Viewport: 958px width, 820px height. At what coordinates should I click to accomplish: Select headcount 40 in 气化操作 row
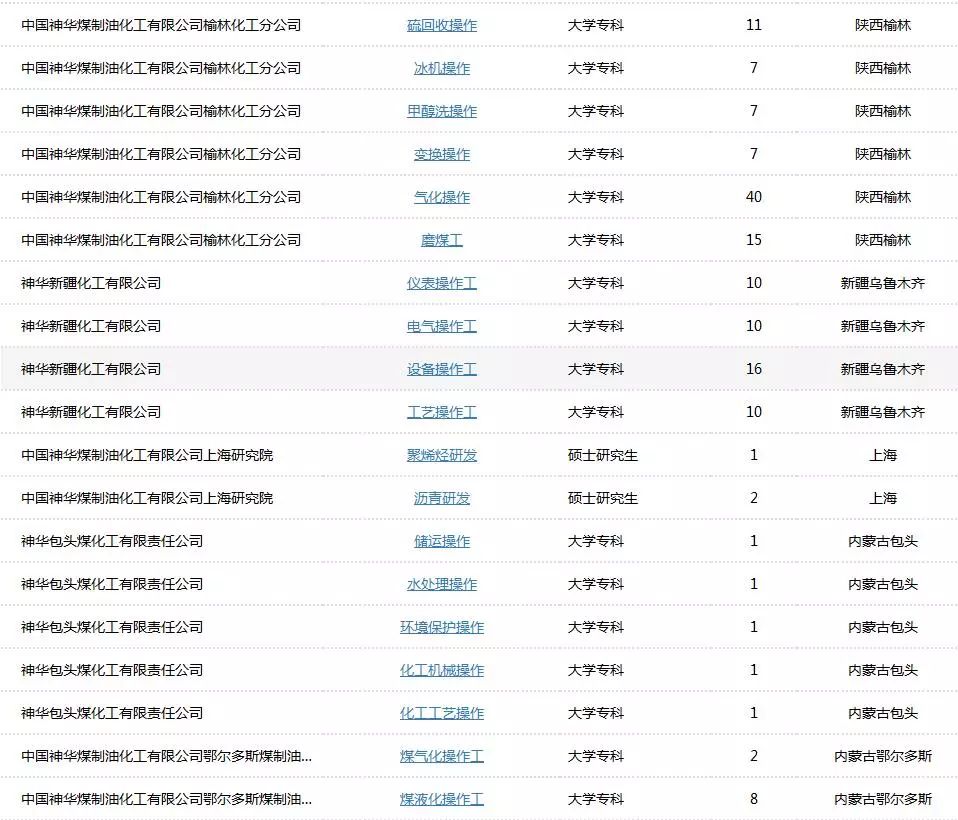click(x=754, y=197)
